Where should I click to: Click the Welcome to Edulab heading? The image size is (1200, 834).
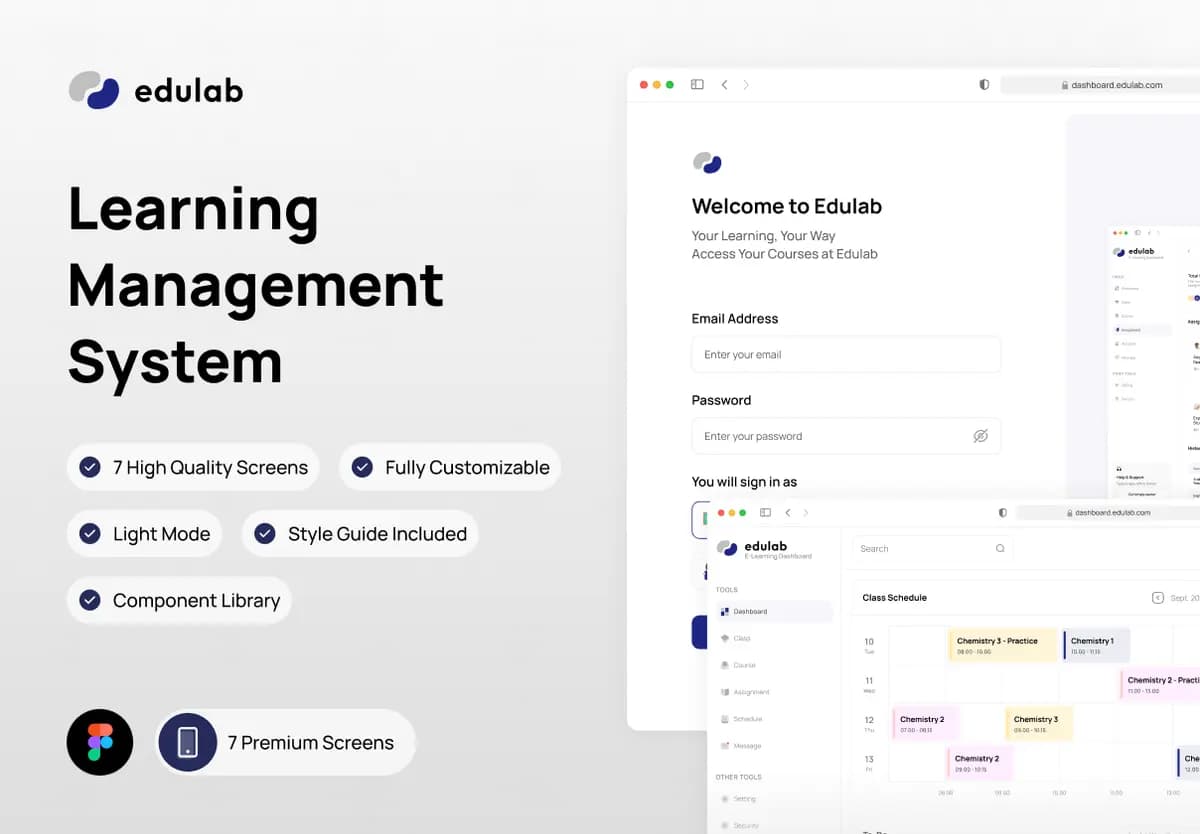coord(787,207)
